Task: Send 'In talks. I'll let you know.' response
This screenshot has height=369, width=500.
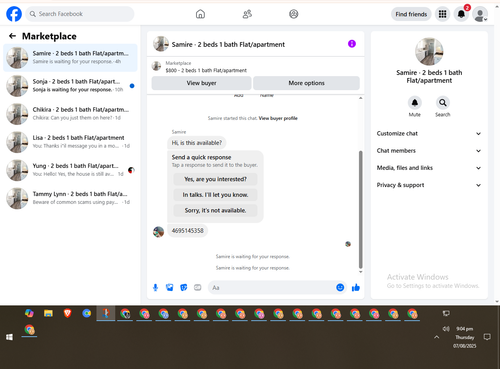Action: click(x=215, y=195)
